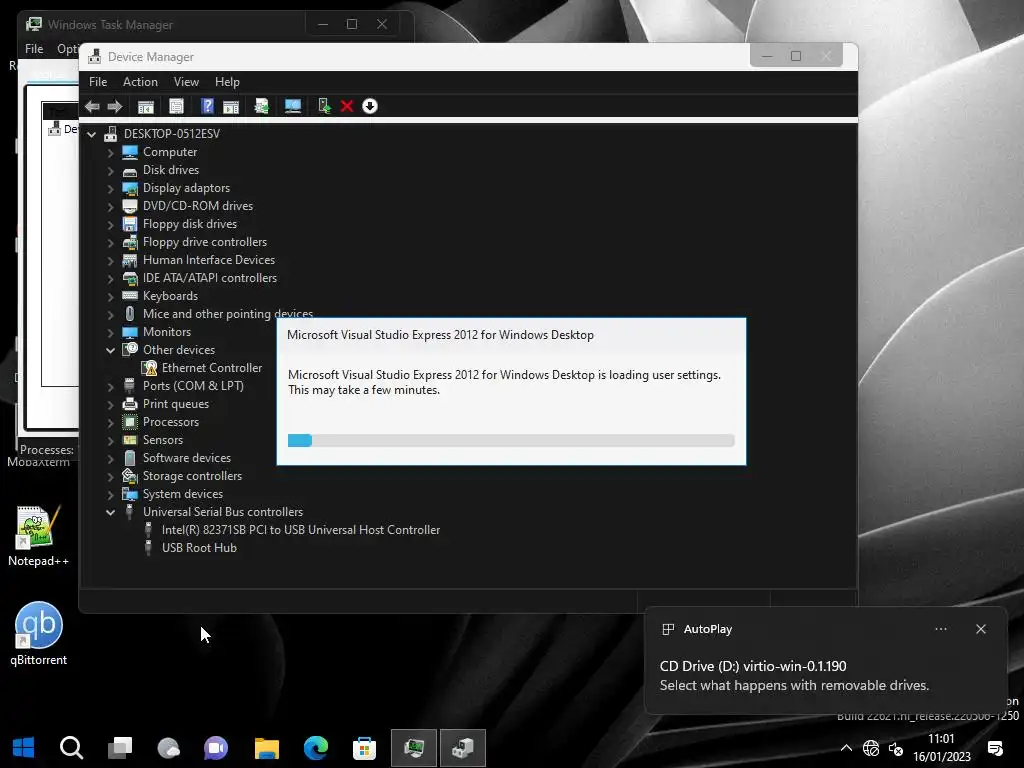Collapse the Other devices category

(110, 350)
